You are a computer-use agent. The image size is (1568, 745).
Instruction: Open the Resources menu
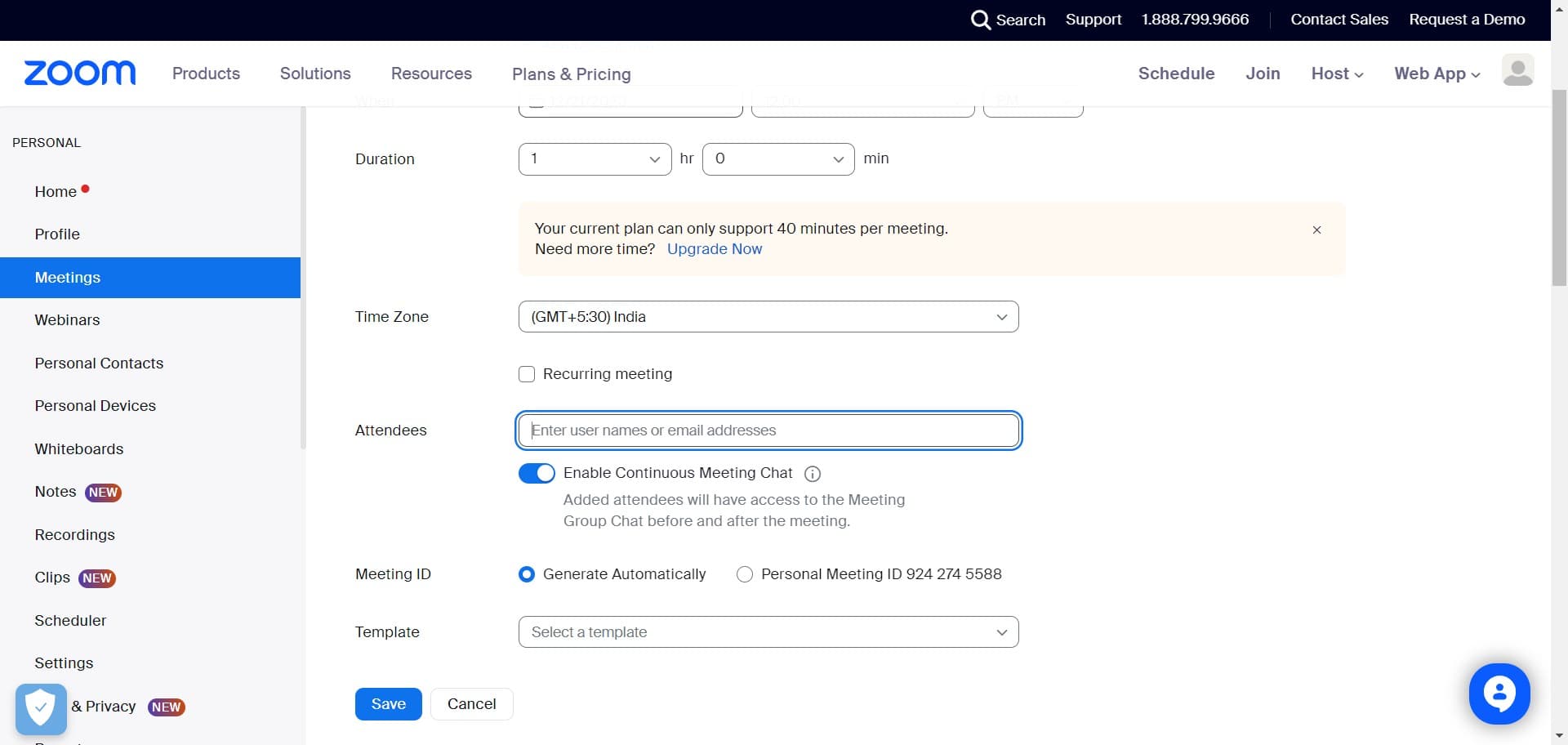point(431,74)
